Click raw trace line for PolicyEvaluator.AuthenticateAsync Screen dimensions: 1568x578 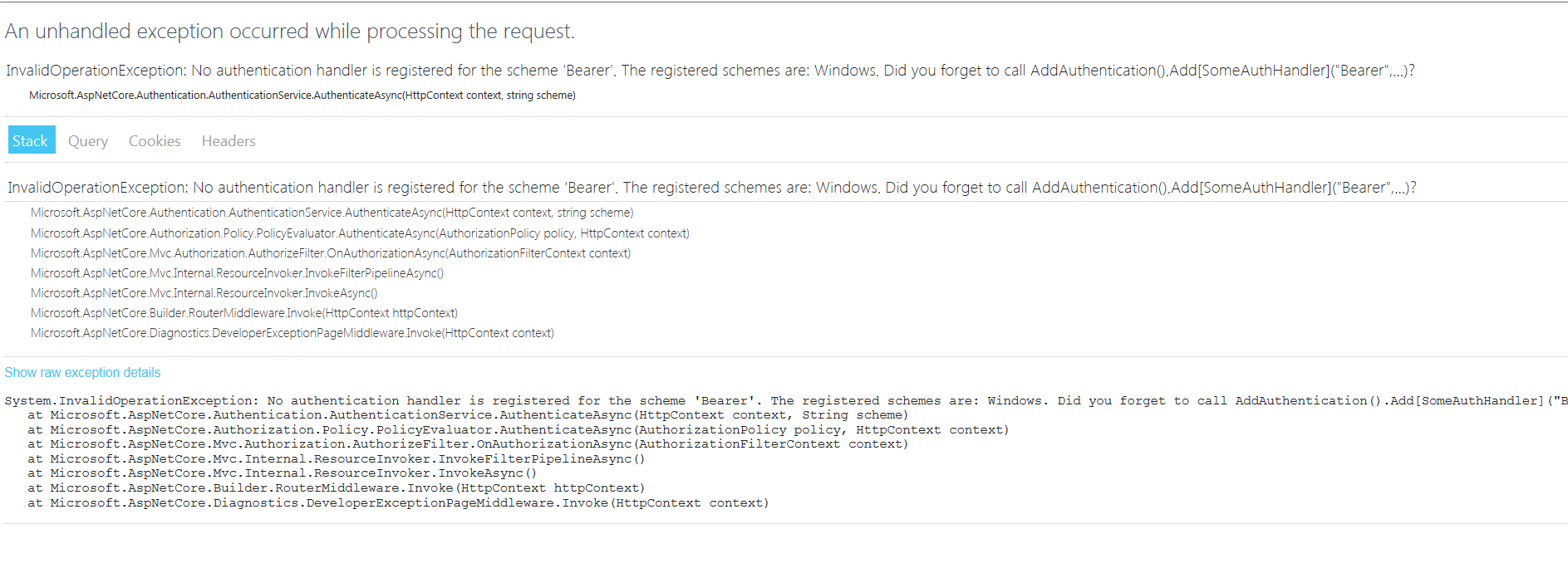click(x=519, y=430)
